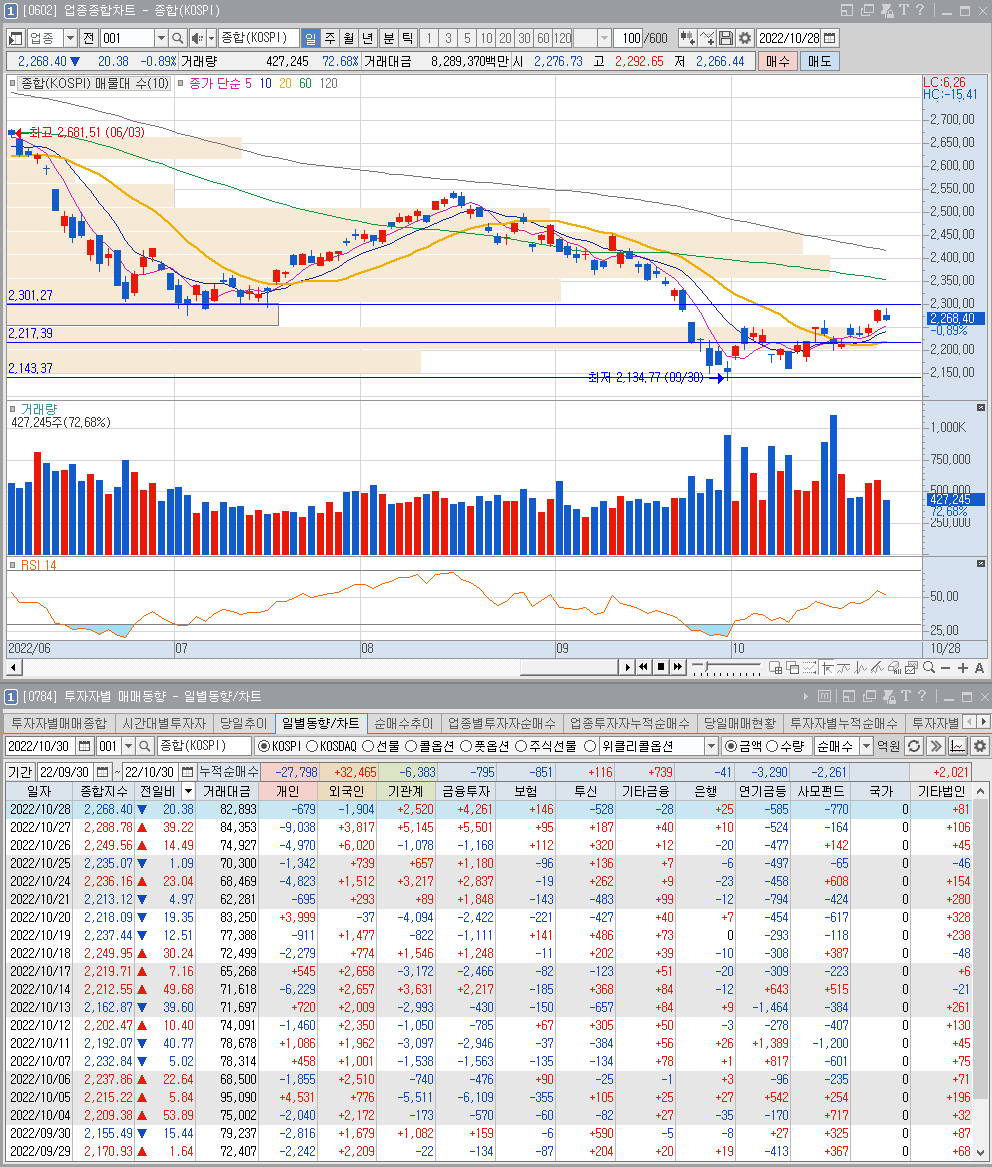The image size is (992, 1167).
Task: Open the empty period dropdown after 120 button
Action: click(x=604, y=38)
